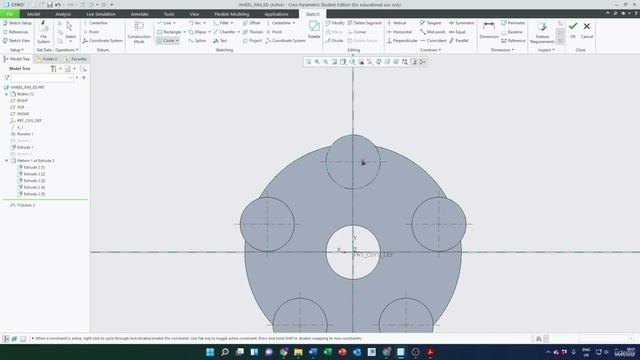Select Revolve 1 in model tree
The height and width of the screenshot is (360, 640).
[22, 134]
